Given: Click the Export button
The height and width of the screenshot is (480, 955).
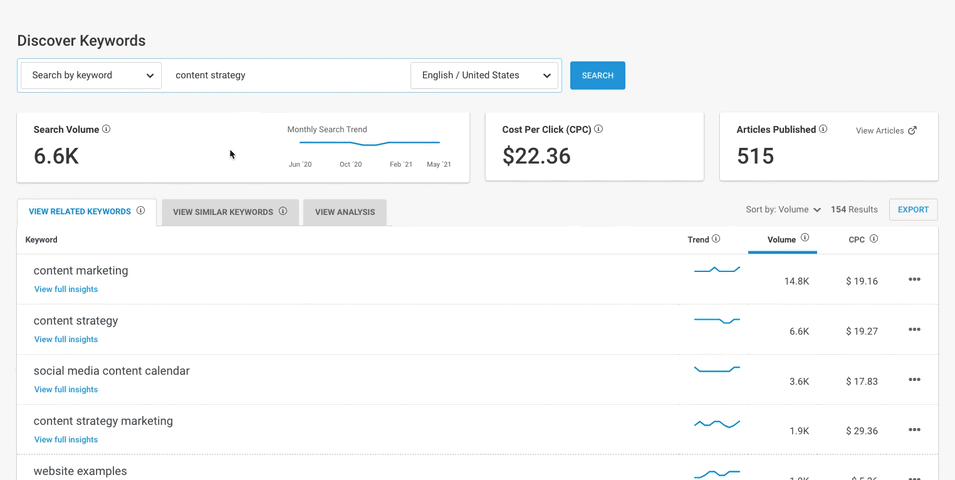Looking at the screenshot, I should [x=913, y=210].
